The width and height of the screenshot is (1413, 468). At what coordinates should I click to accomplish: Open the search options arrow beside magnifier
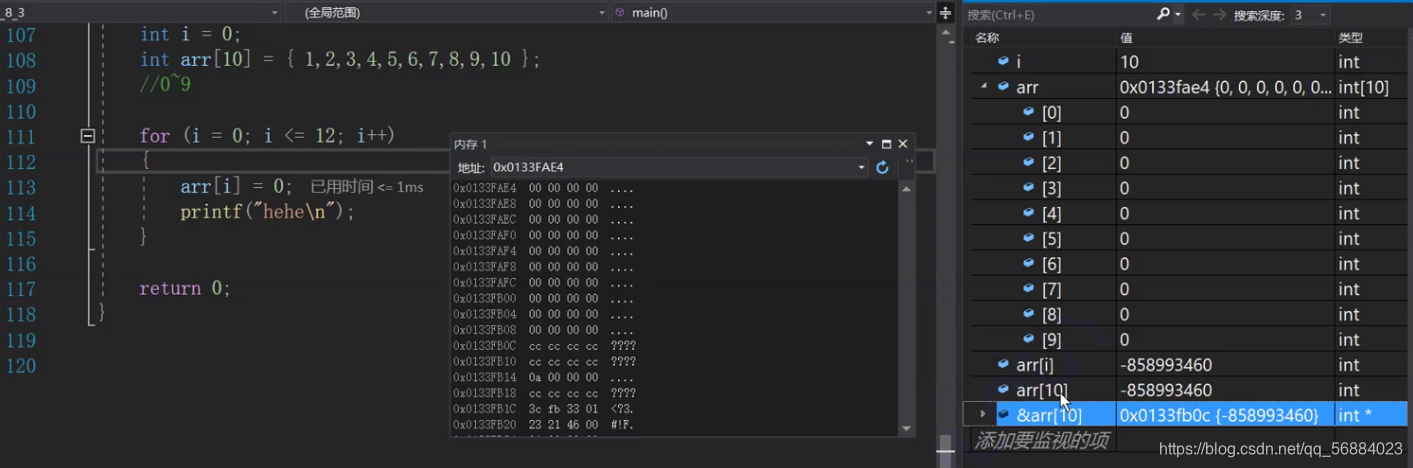[1178, 14]
